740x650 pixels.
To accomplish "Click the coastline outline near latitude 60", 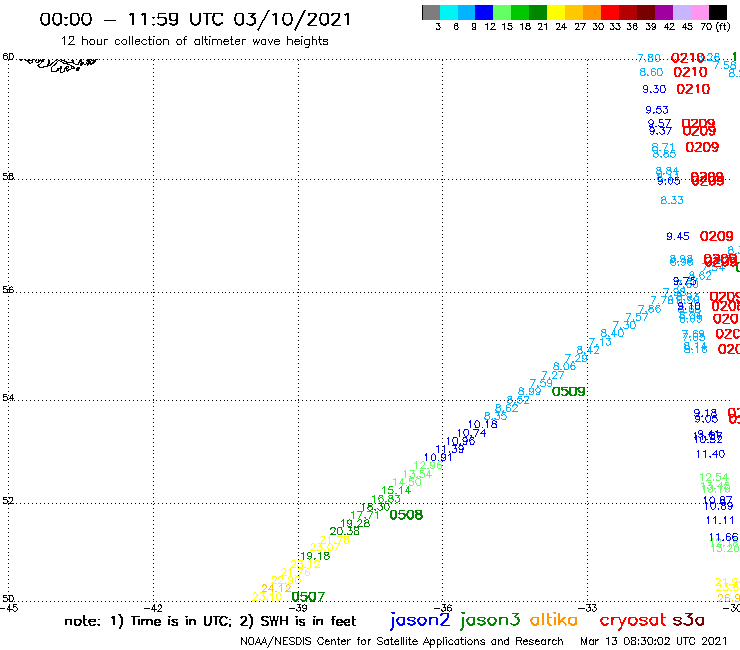I will [60, 64].
